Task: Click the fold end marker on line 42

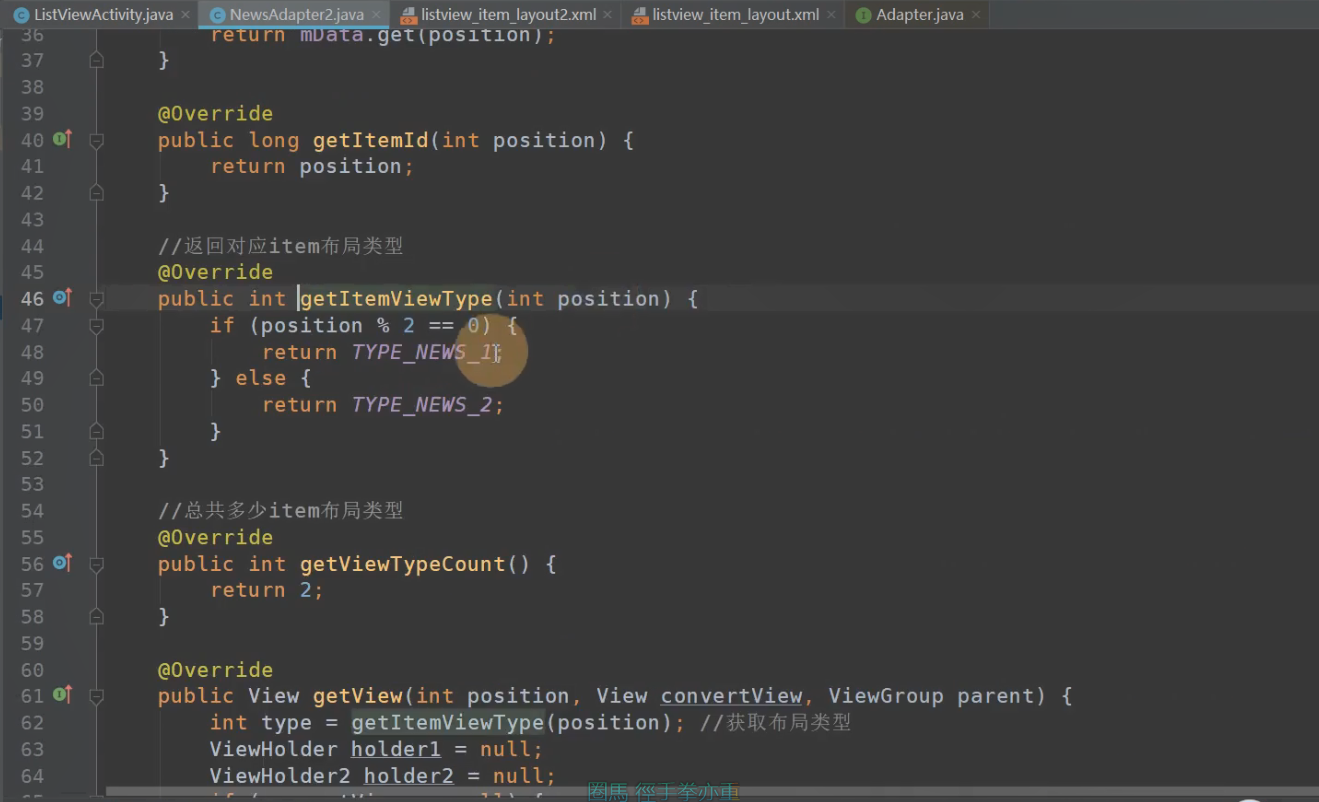Action: click(x=96, y=192)
